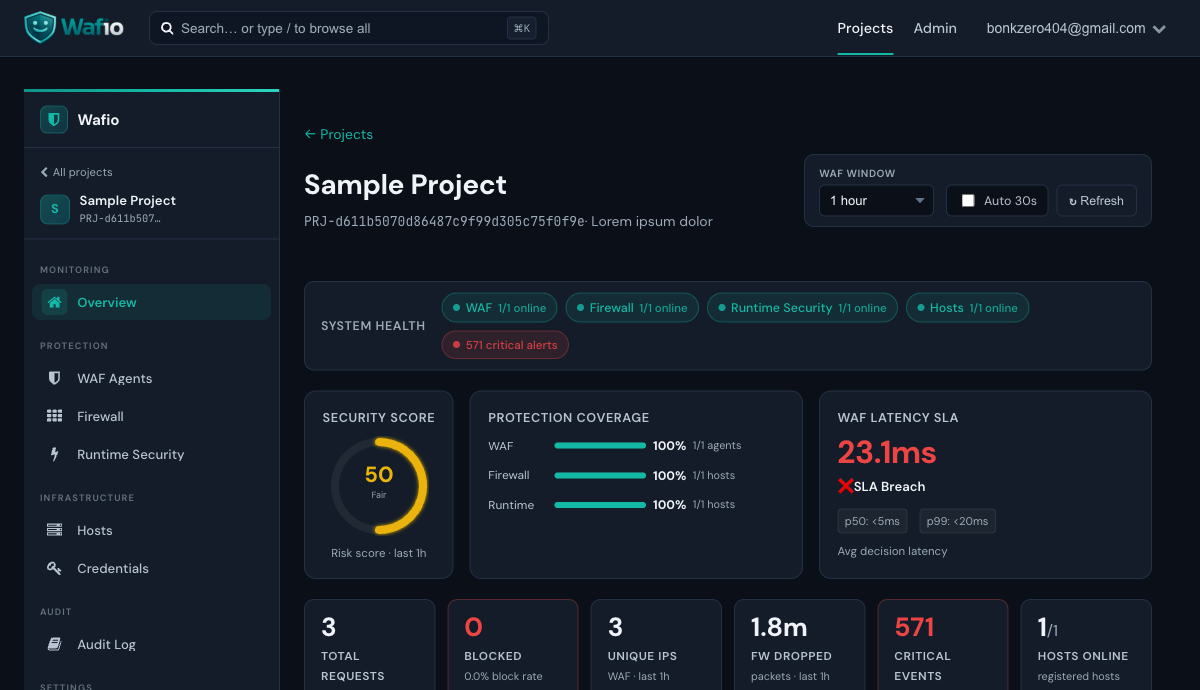The image size is (1200, 690).
Task: Open WAF Agents in the sidebar
Action: coord(151,378)
